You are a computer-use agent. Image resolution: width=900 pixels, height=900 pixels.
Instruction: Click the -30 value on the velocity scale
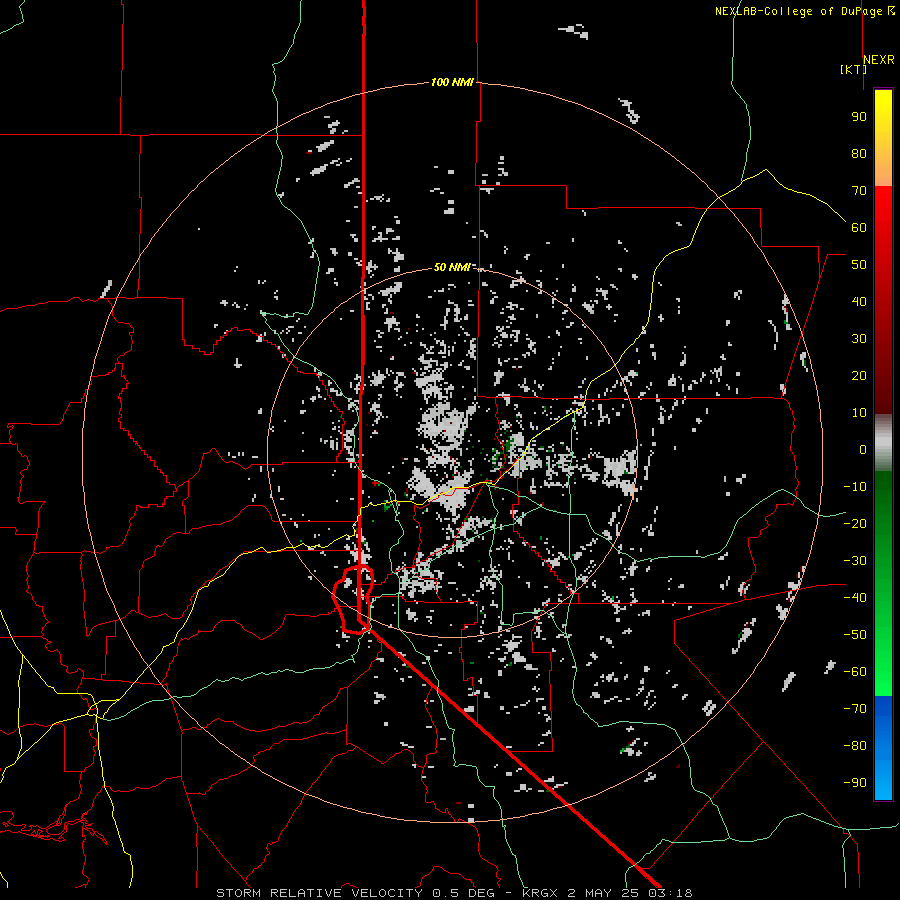(x=855, y=561)
